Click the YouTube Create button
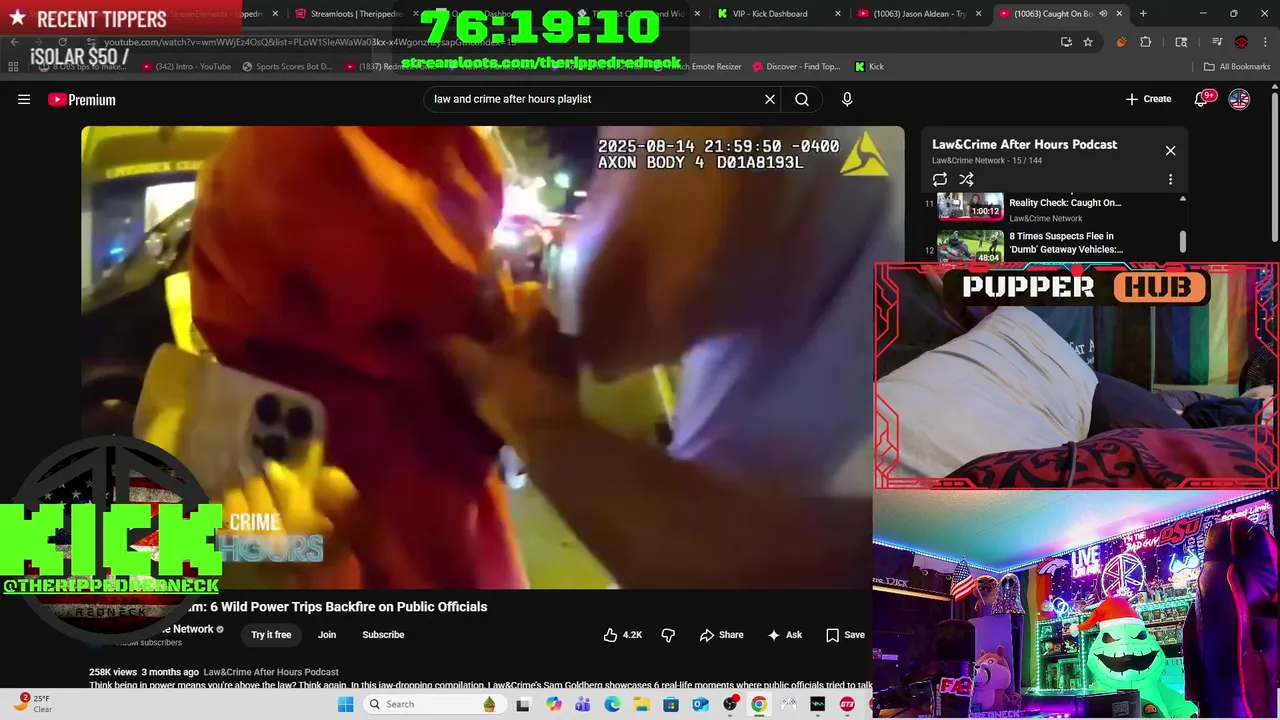 (x=1148, y=99)
